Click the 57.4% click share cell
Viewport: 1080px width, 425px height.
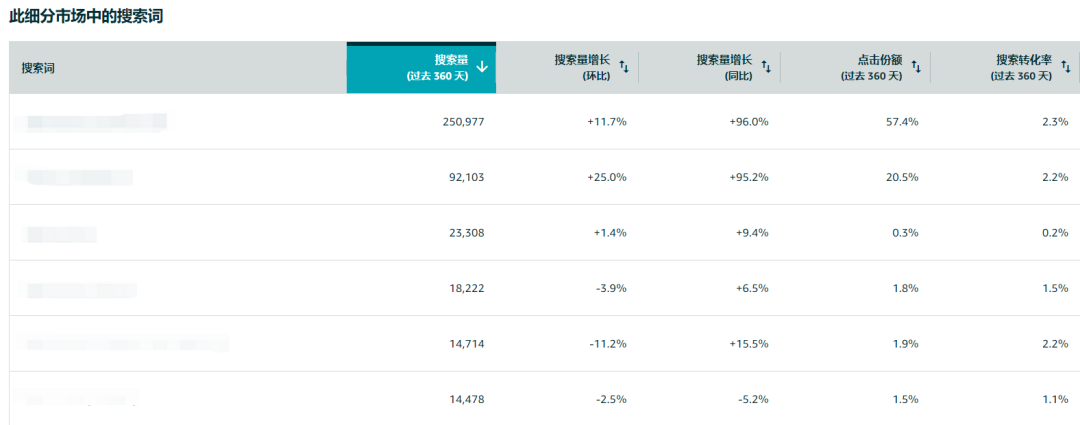(x=901, y=122)
